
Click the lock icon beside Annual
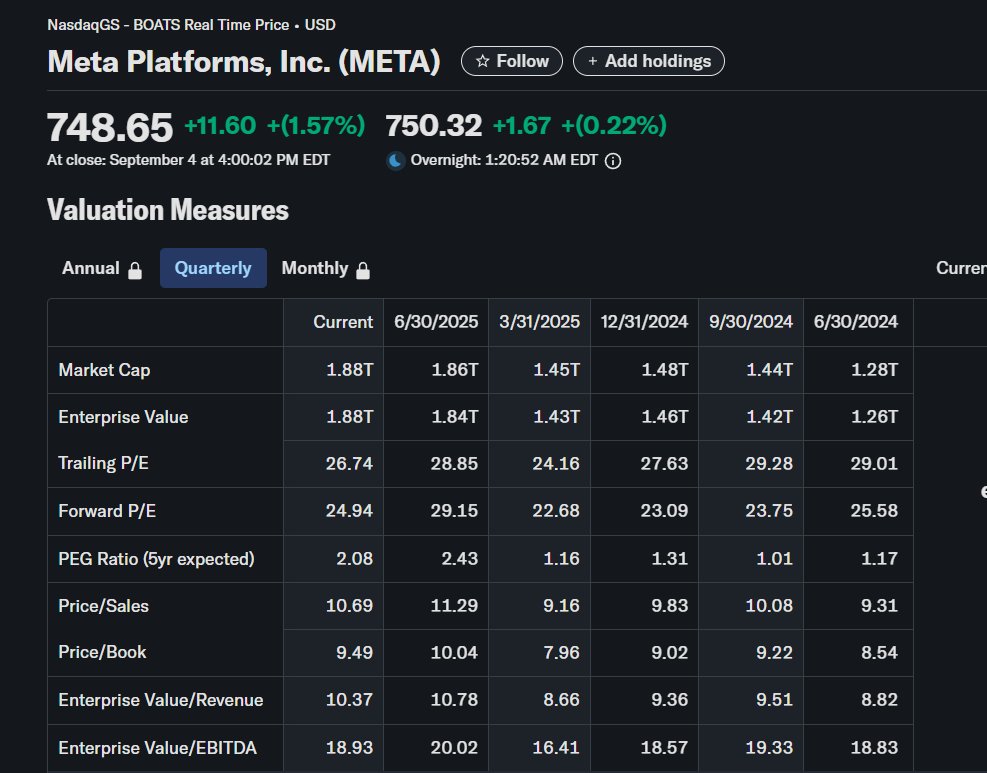point(135,271)
